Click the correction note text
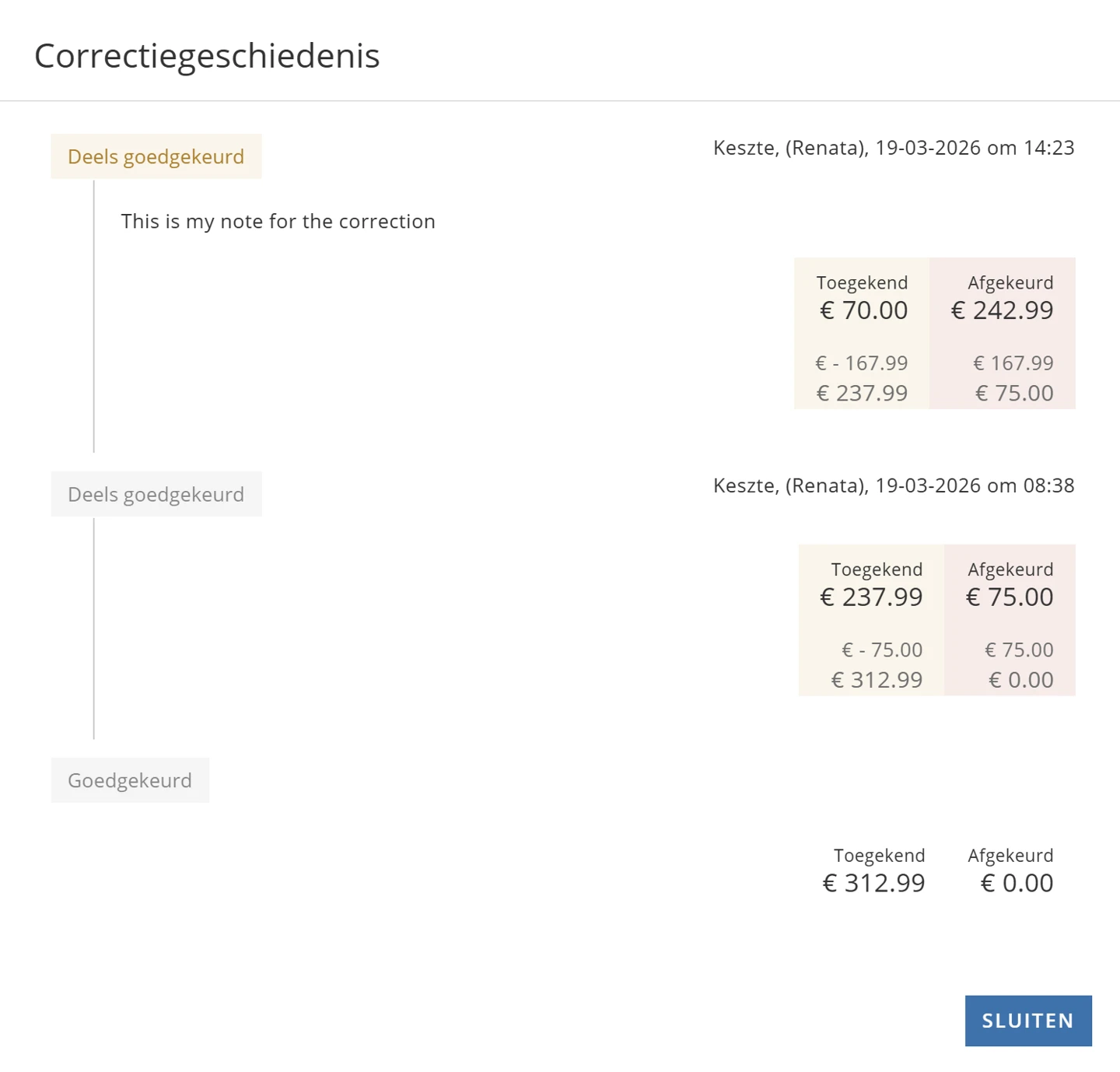 click(x=278, y=222)
